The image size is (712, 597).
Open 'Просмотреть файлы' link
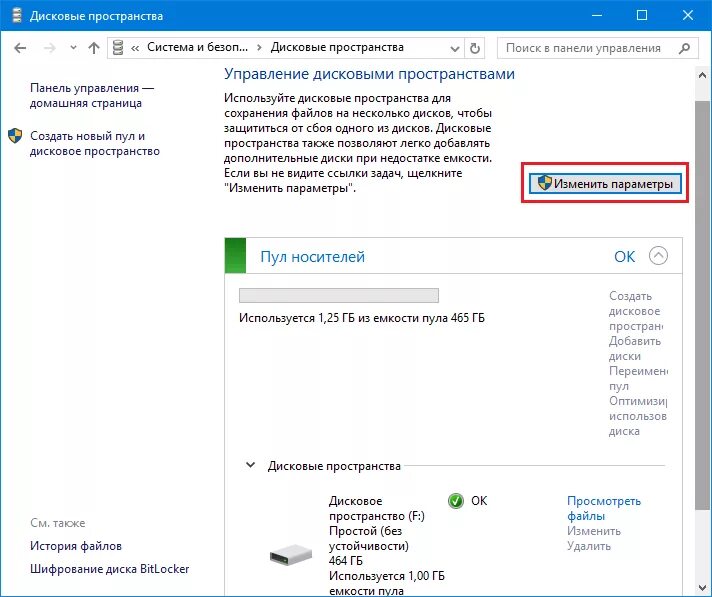pos(604,508)
